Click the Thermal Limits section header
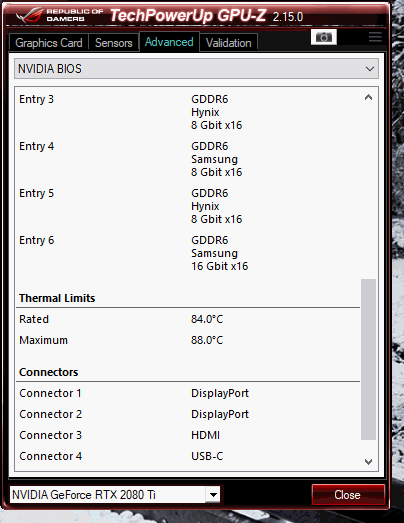Image resolution: width=404 pixels, height=523 pixels. 57,298
